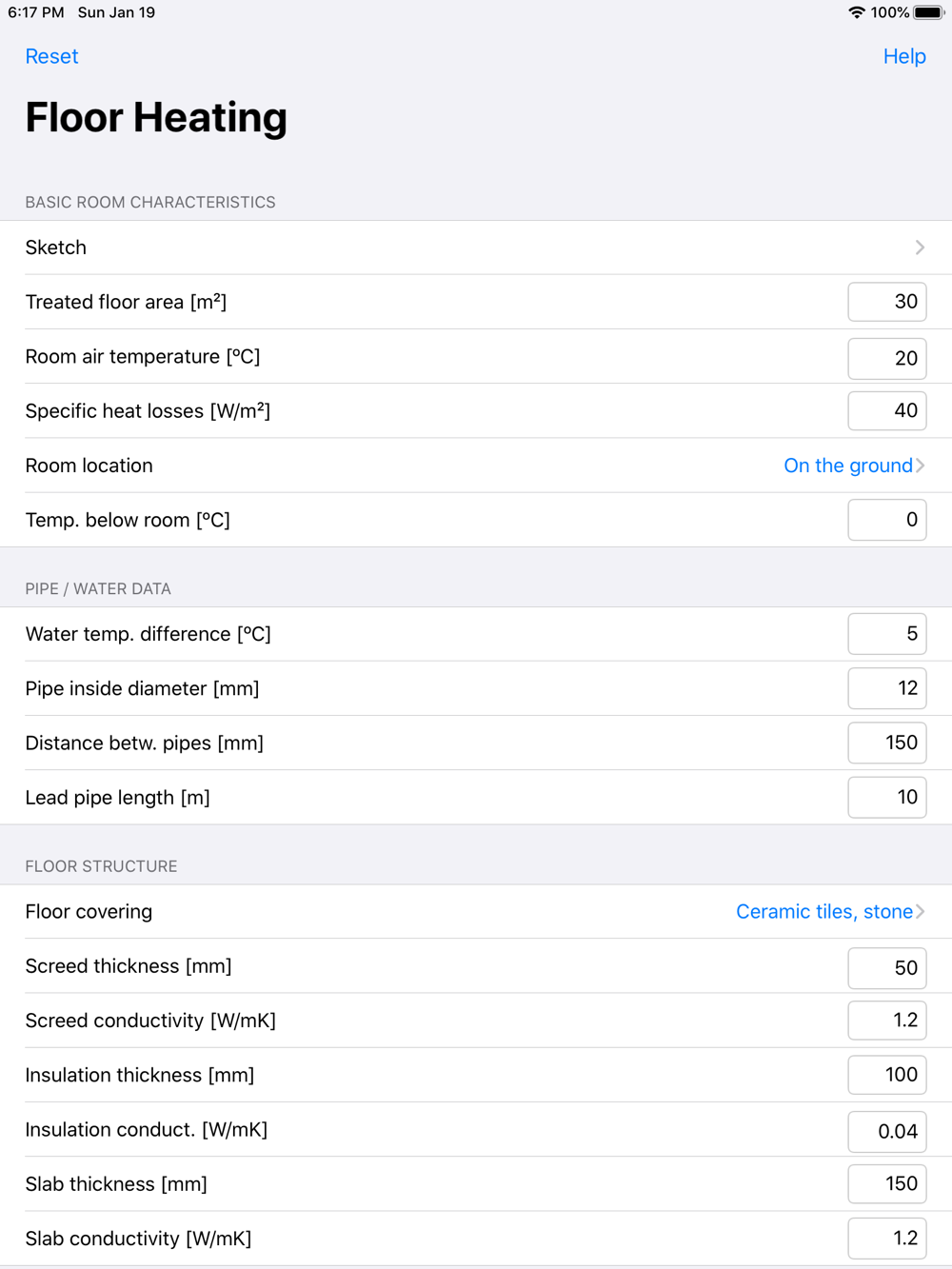952x1269 pixels.
Task: Edit Distance betw. pipes value
Action: (x=886, y=743)
